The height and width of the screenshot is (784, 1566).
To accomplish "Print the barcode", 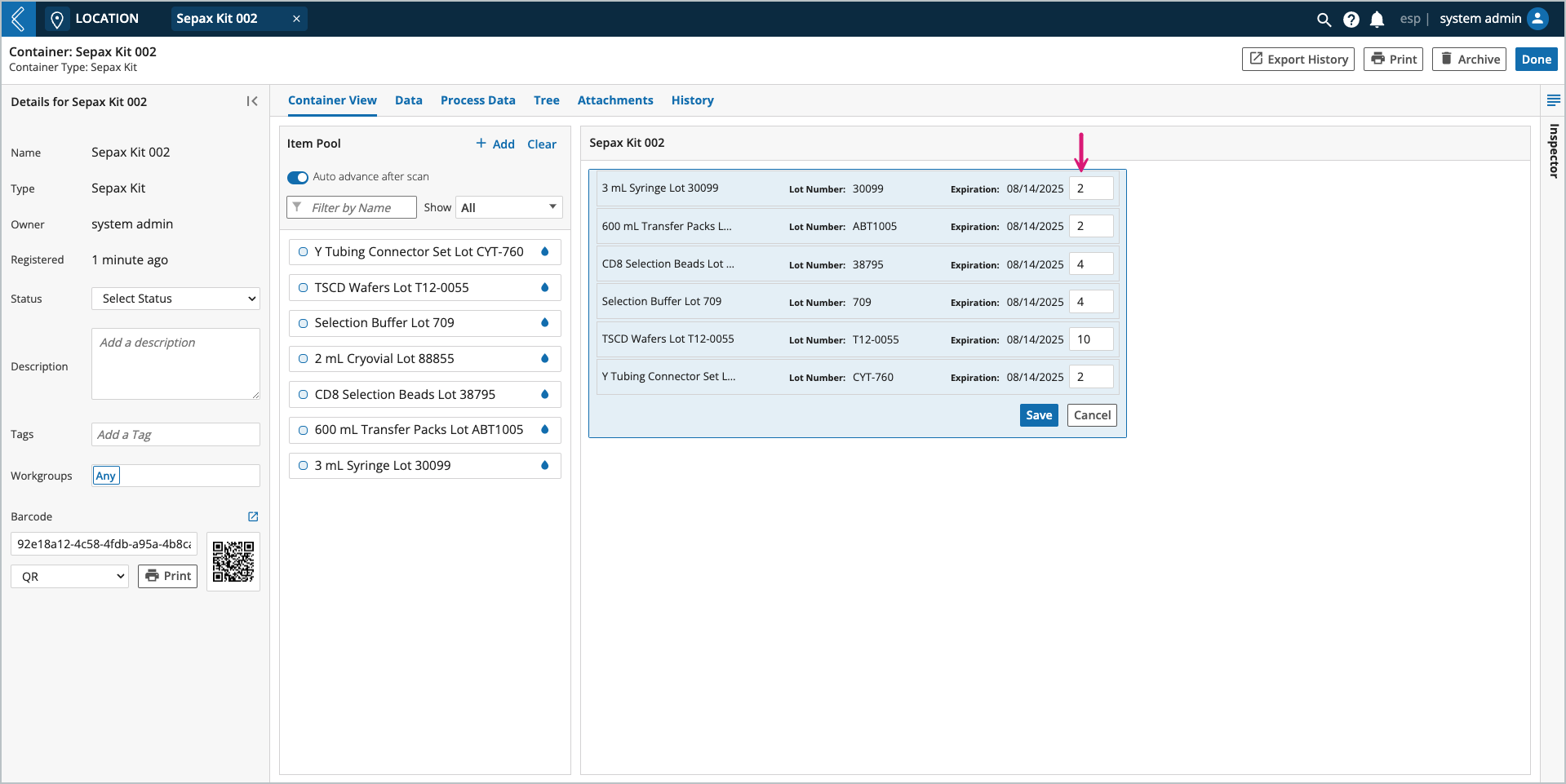I will [x=167, y=576].
